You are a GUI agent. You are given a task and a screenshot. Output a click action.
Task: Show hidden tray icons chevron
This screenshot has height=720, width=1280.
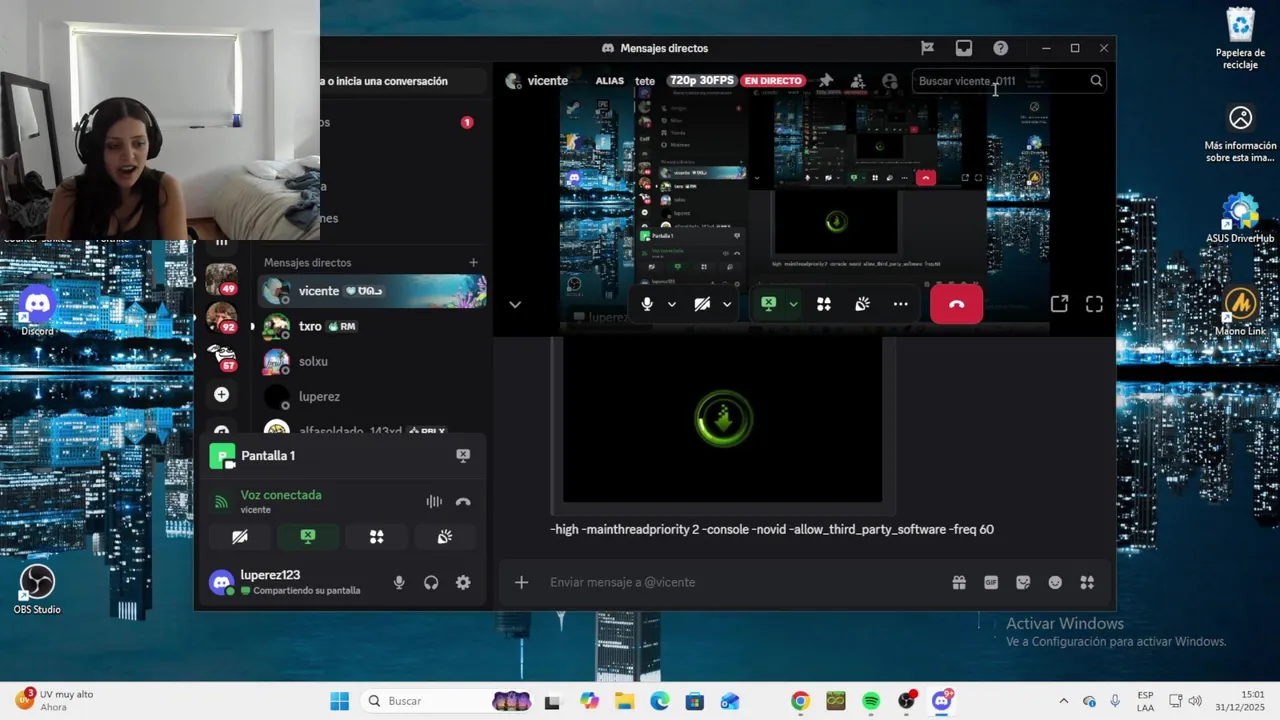point(1063,701)
